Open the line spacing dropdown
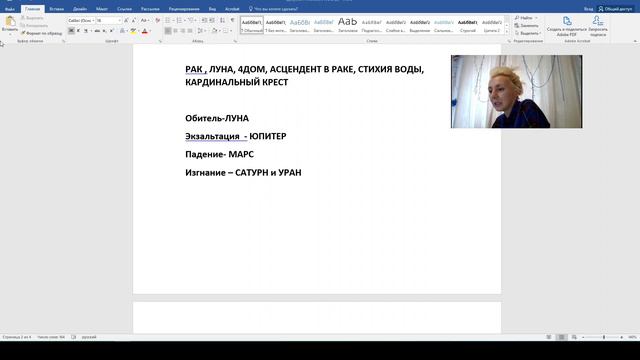The width and height of the screenshot is (640, 360). (x=202, y=31)
